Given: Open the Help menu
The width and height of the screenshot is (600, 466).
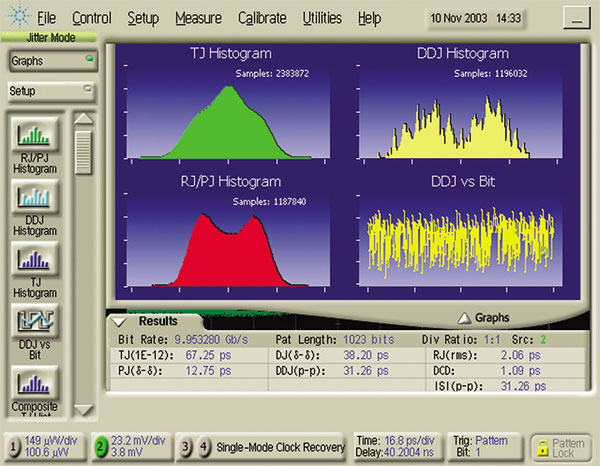Looking at the screenshot, I should click(x=369, y=18).
